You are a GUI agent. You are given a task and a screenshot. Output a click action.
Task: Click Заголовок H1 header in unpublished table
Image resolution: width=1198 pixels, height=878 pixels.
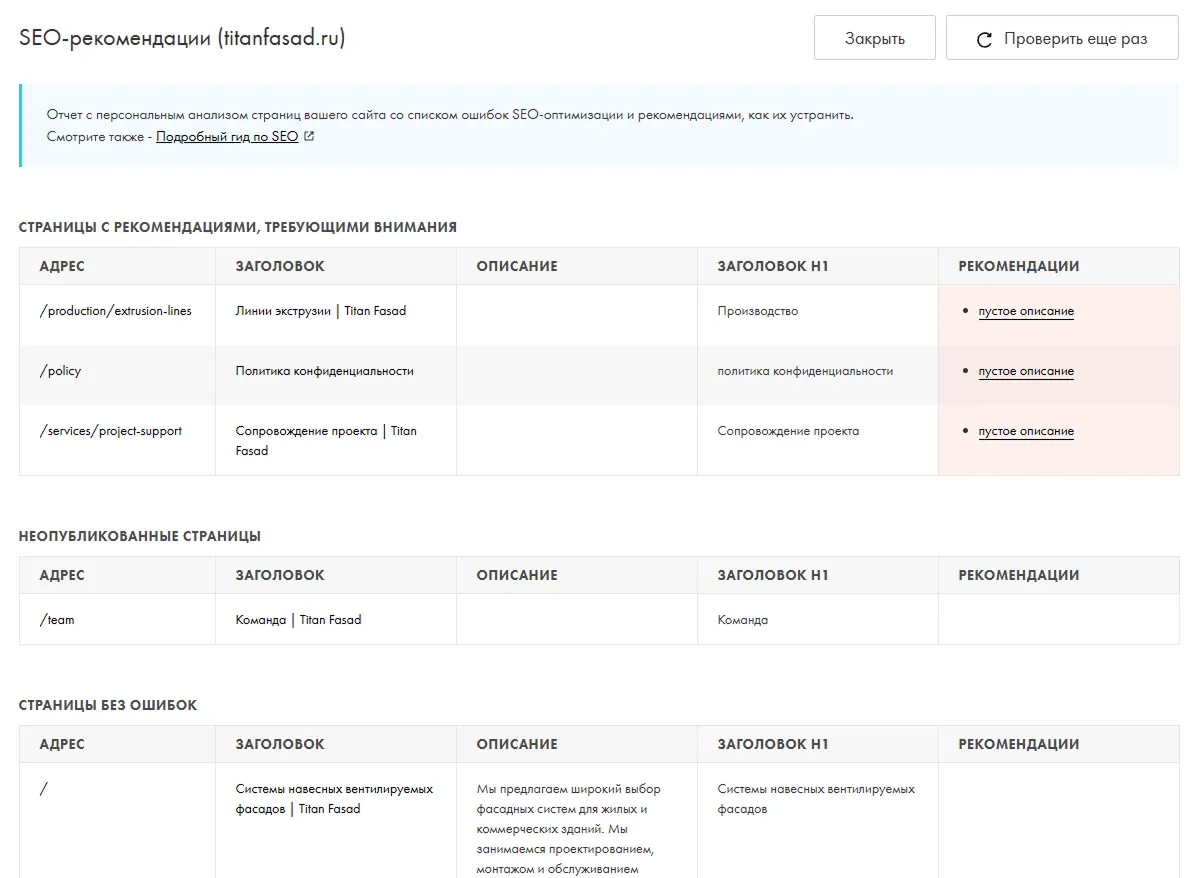pyautogui.click(x=772, y=575)
